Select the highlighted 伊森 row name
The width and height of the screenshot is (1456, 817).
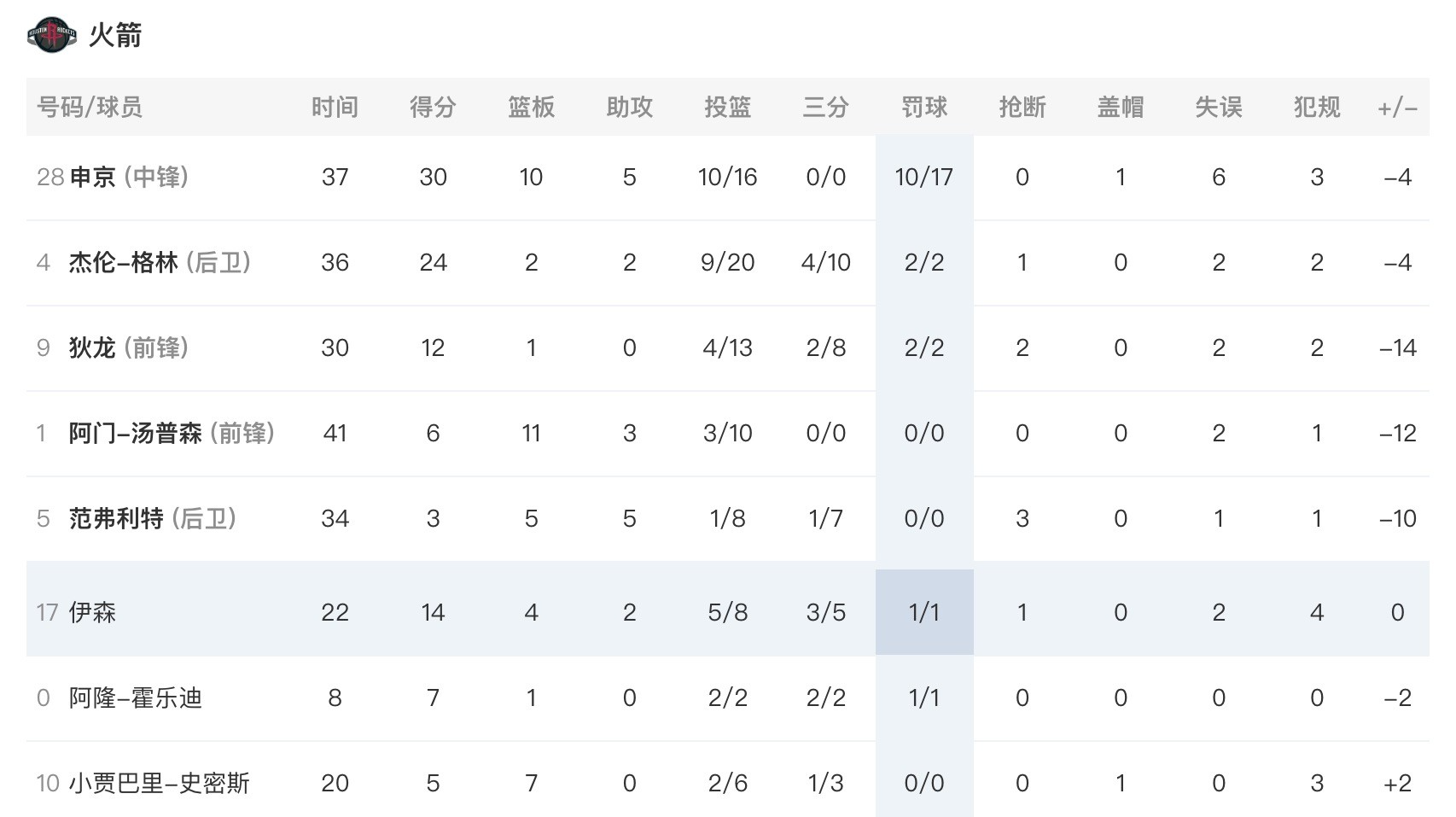click(x=92, y=612)
